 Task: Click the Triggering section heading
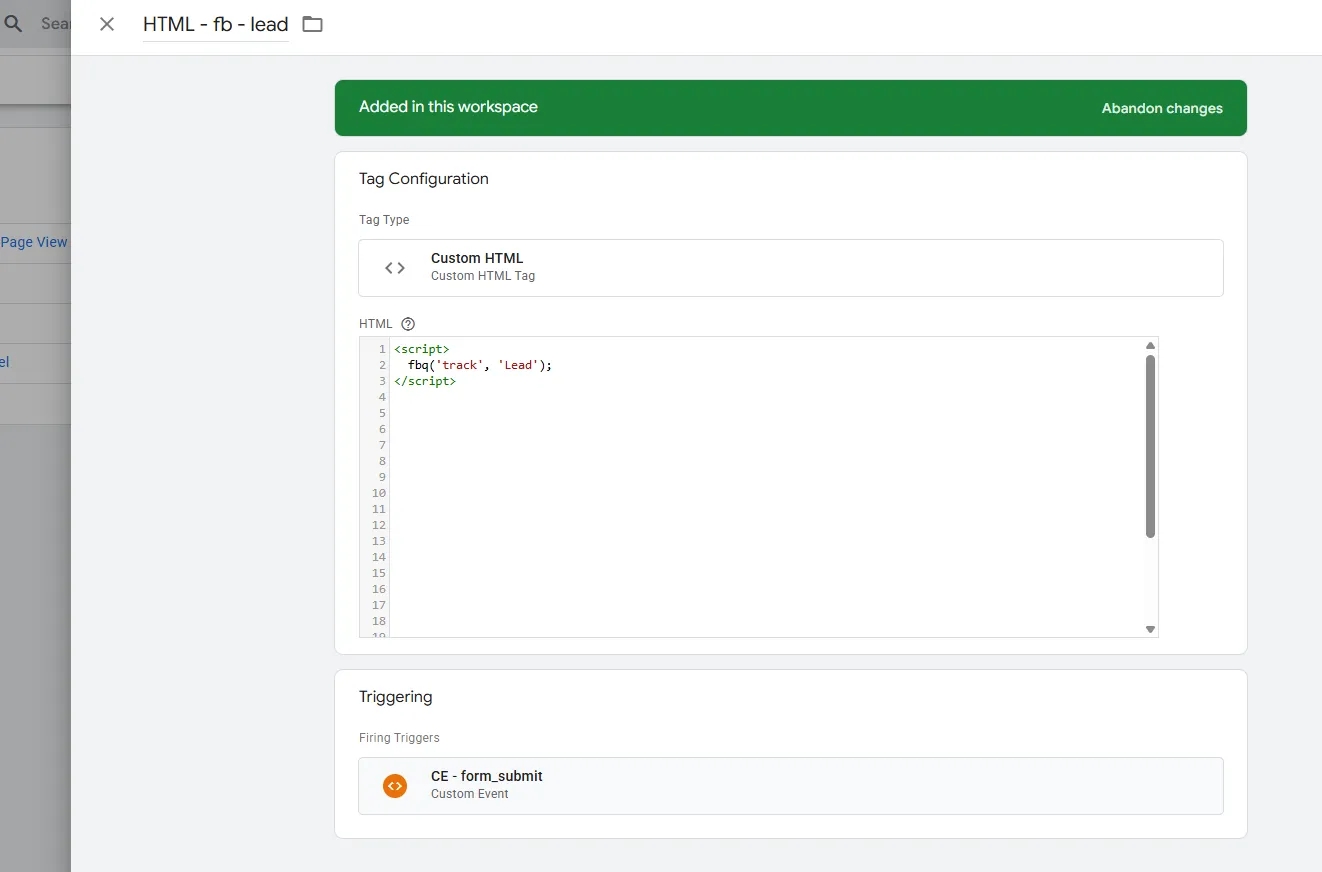(396, 697)
